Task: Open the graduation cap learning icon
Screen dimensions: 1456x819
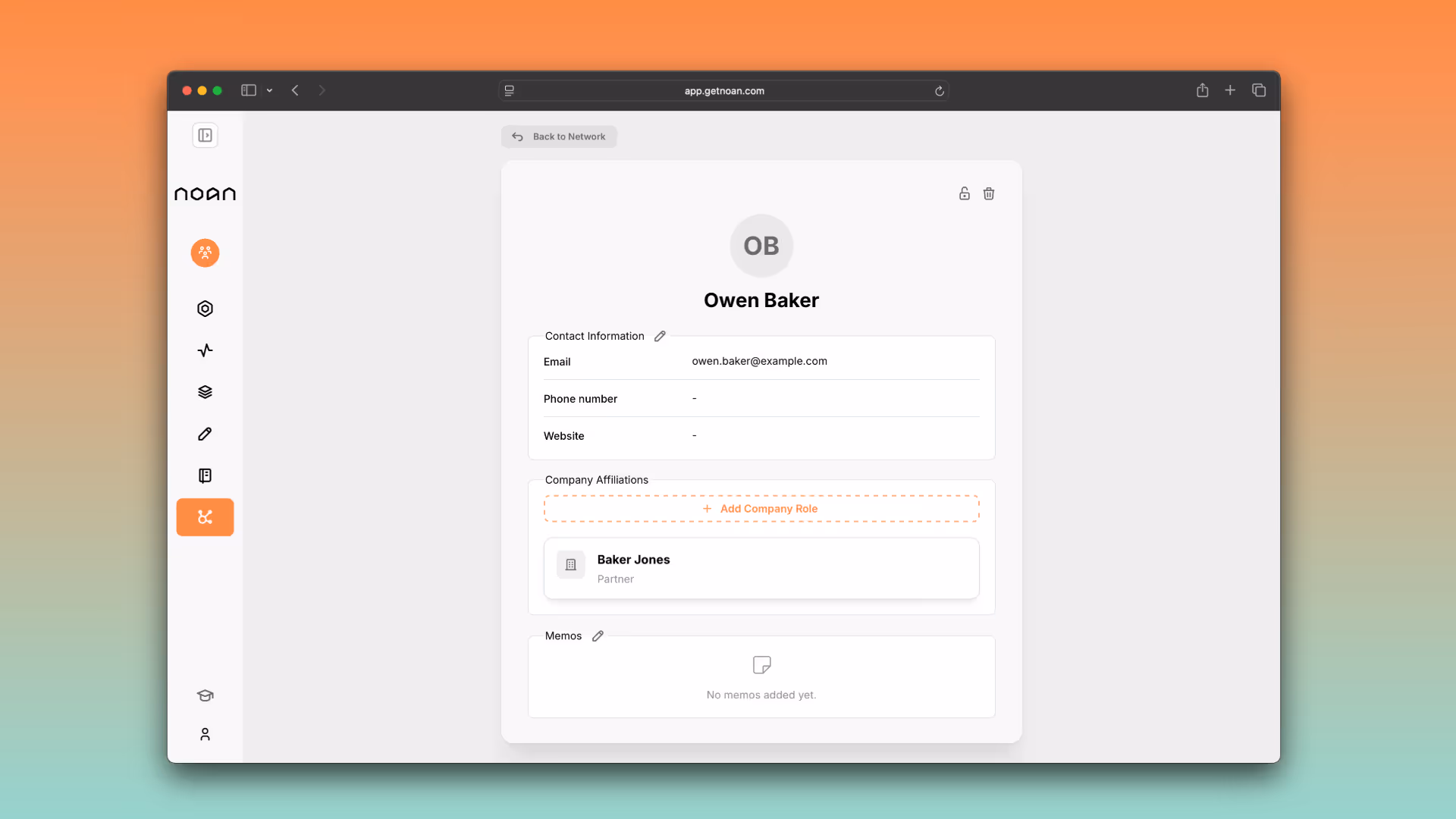Action: [205, 695]
